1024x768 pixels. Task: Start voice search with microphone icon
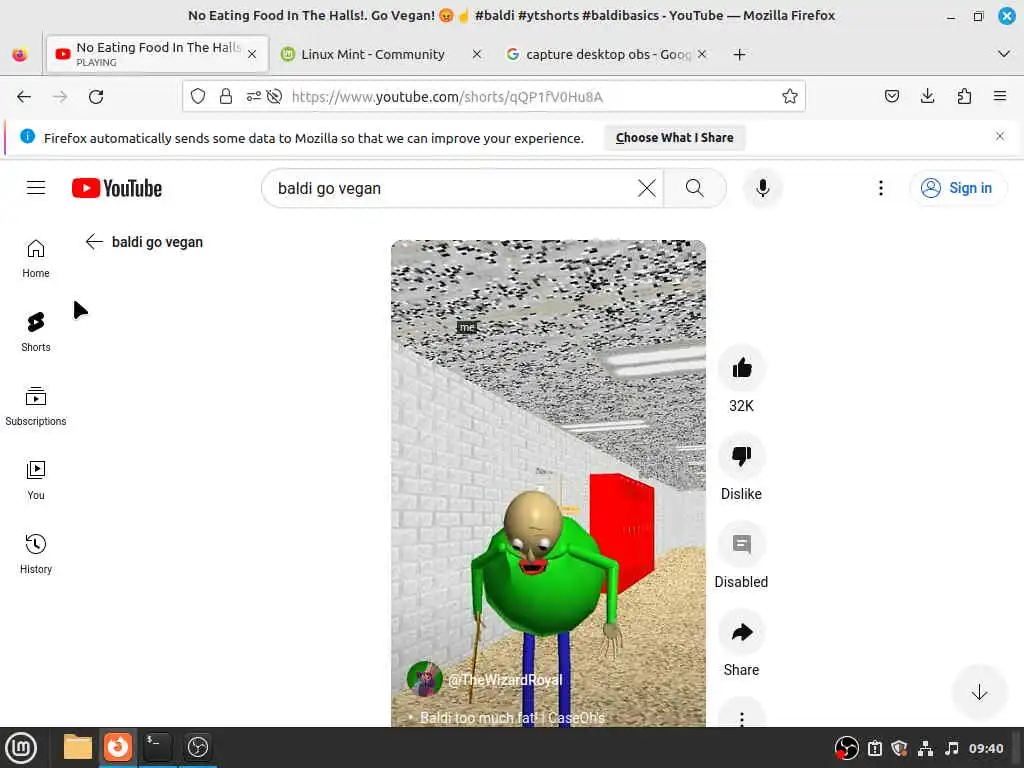762,188
